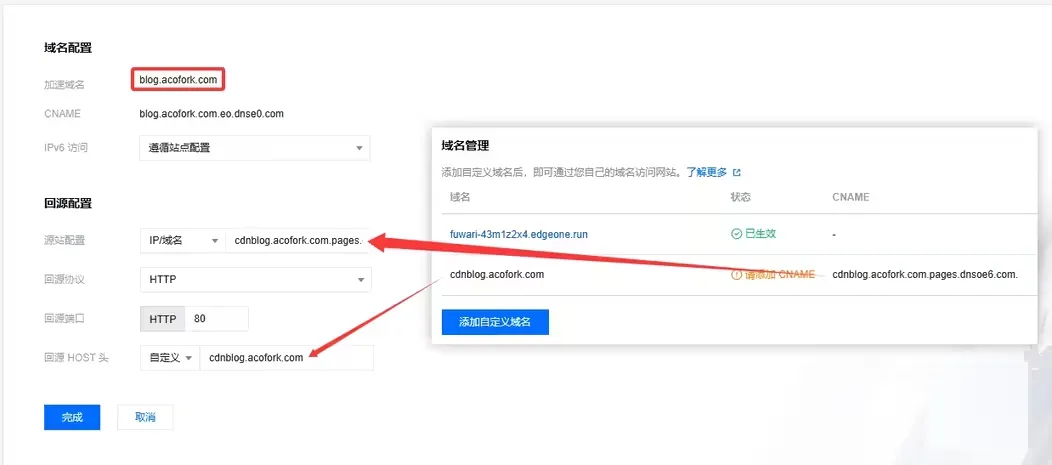
Task: Click the 取消 button
Action: click(145, 417)
